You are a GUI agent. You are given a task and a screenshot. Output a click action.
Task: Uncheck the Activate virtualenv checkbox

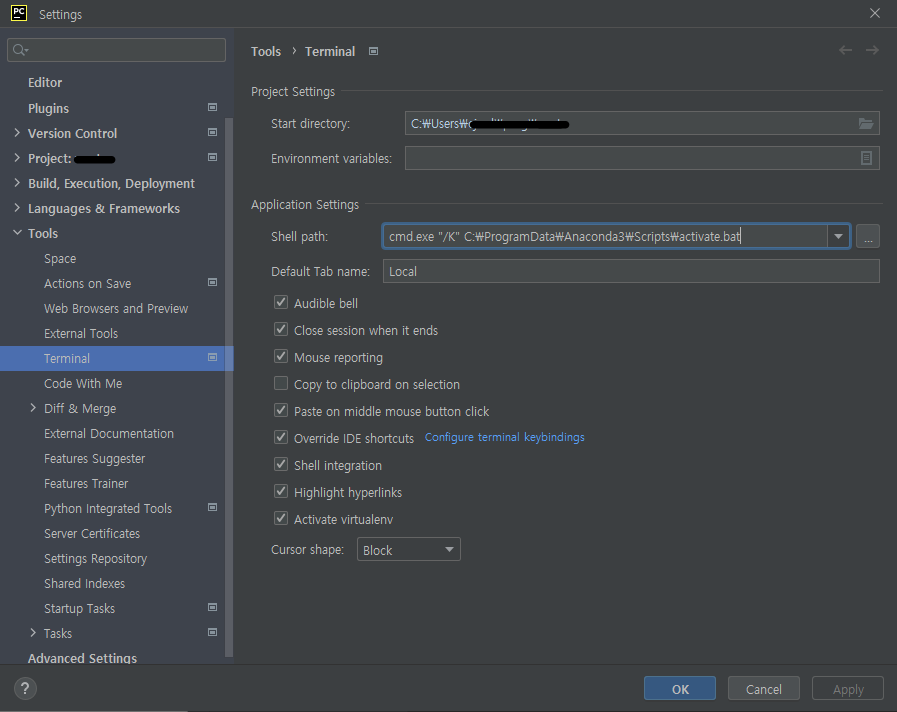coord(281,518)
